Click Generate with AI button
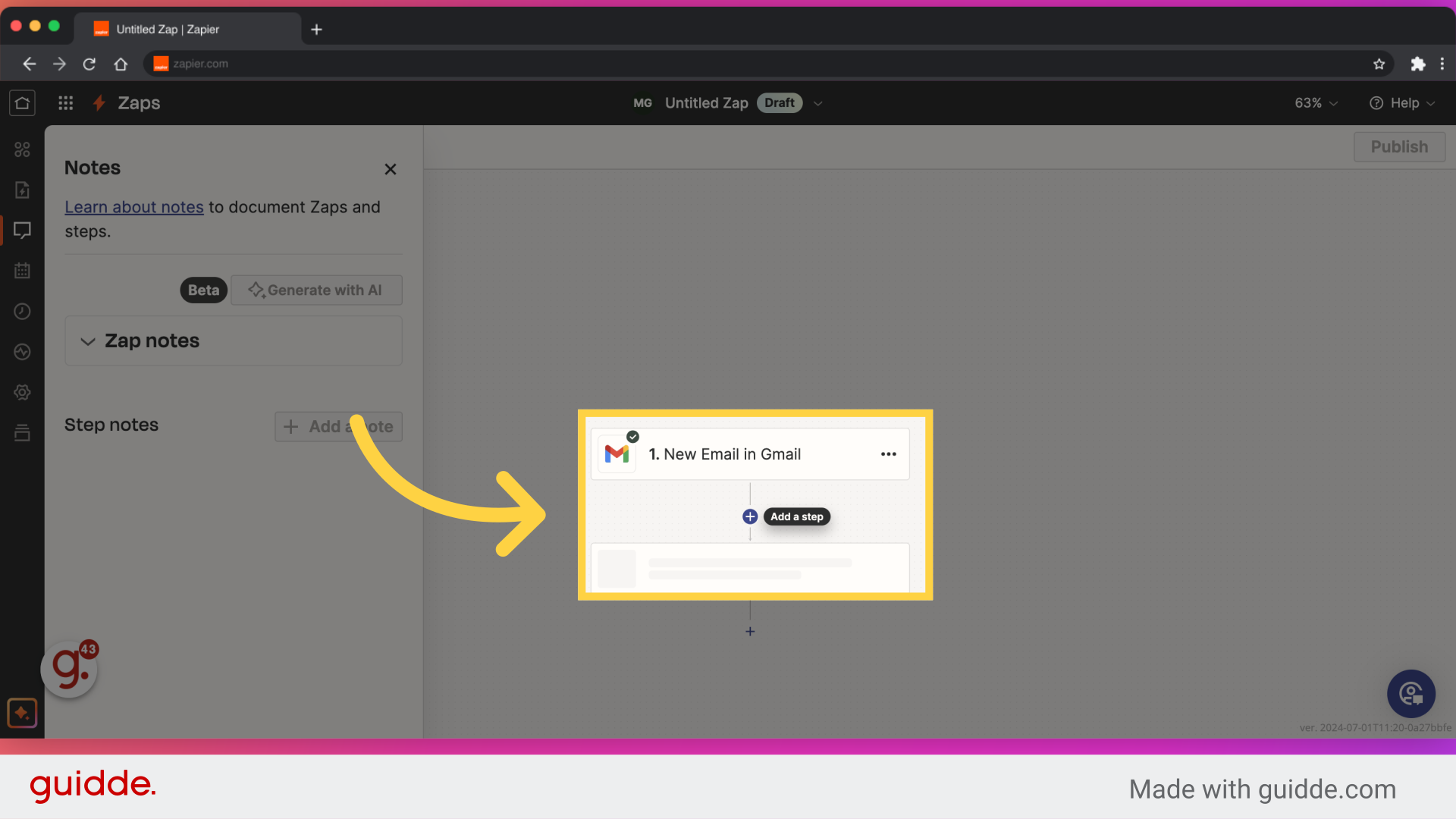The image size is (1456, 819). click(316, 290)
